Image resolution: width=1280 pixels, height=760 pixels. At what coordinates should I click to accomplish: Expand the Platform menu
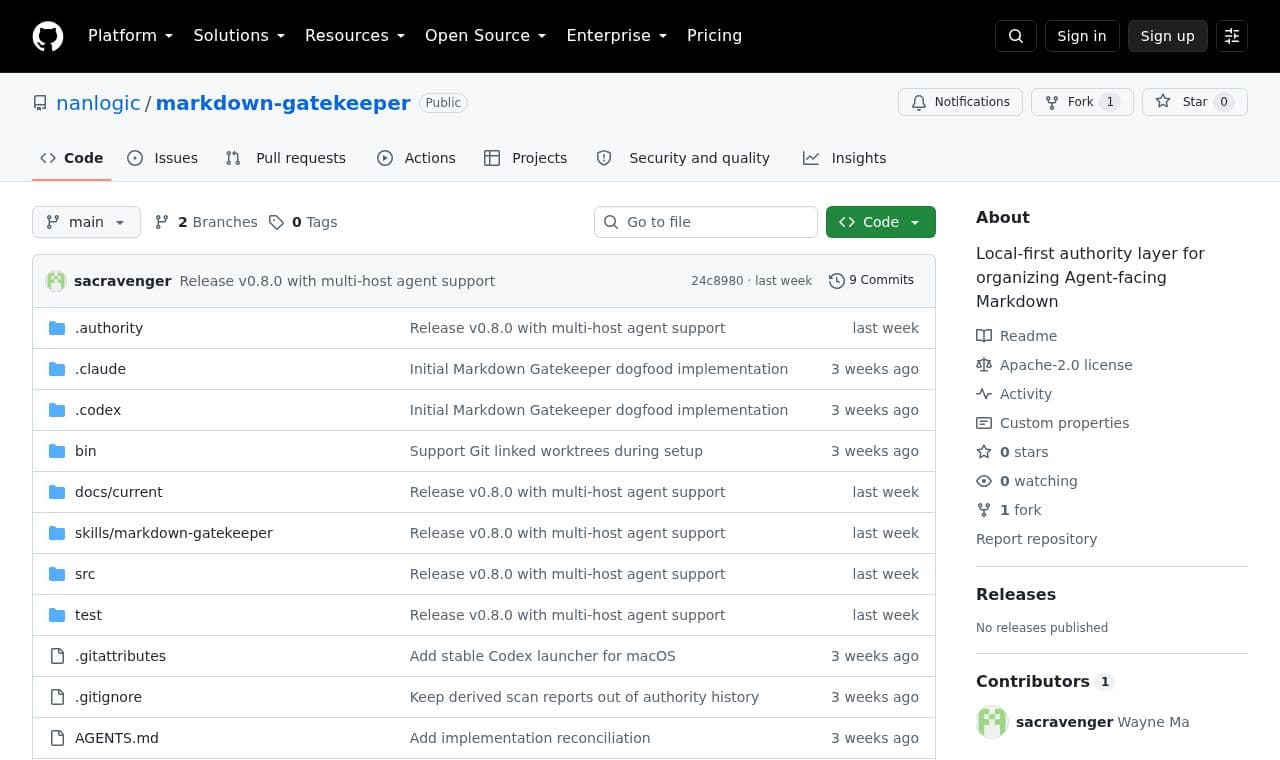click(x=130, y=36)
